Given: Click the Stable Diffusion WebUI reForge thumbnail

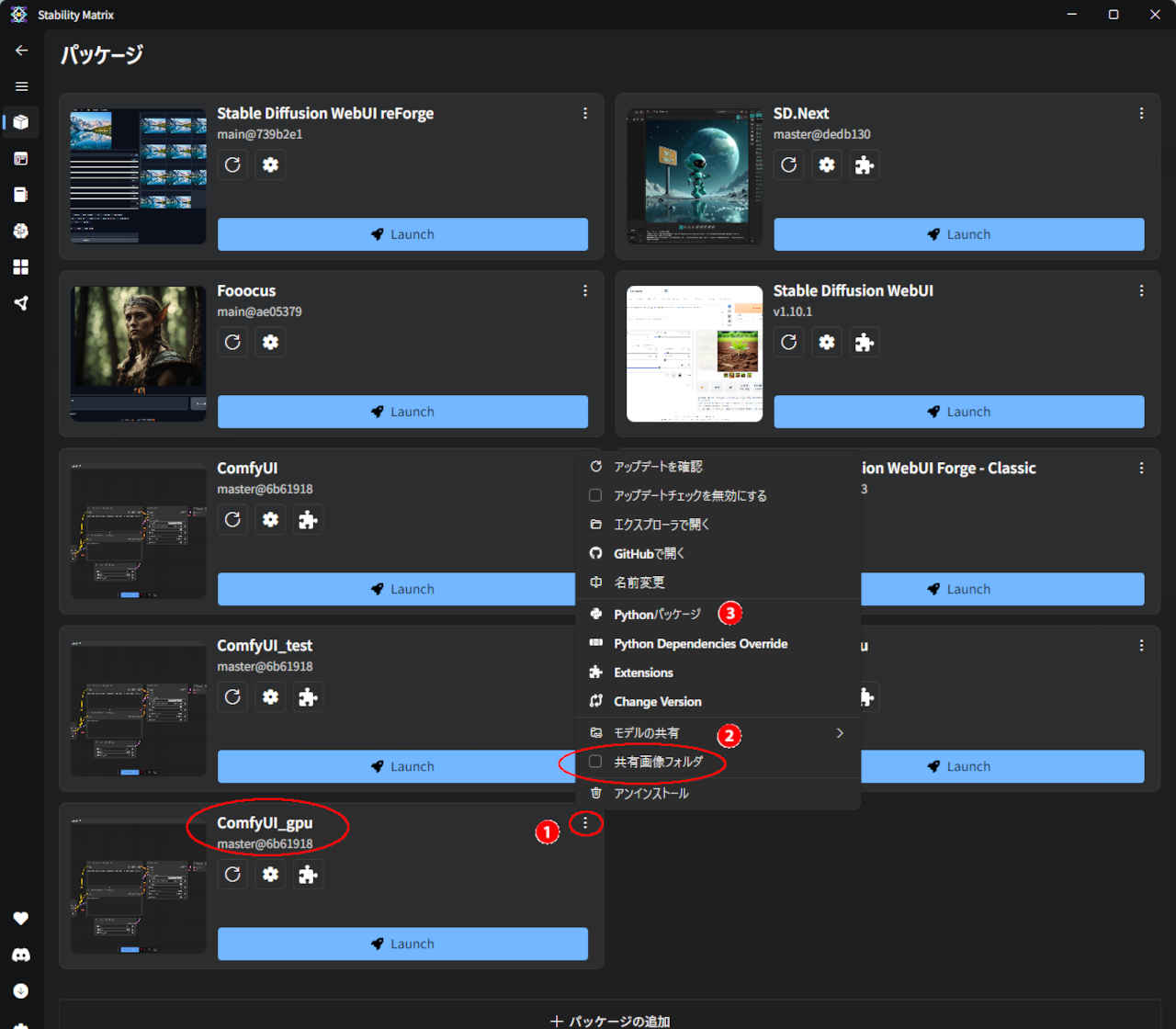Looking at the screenshot, I should 138,176.
